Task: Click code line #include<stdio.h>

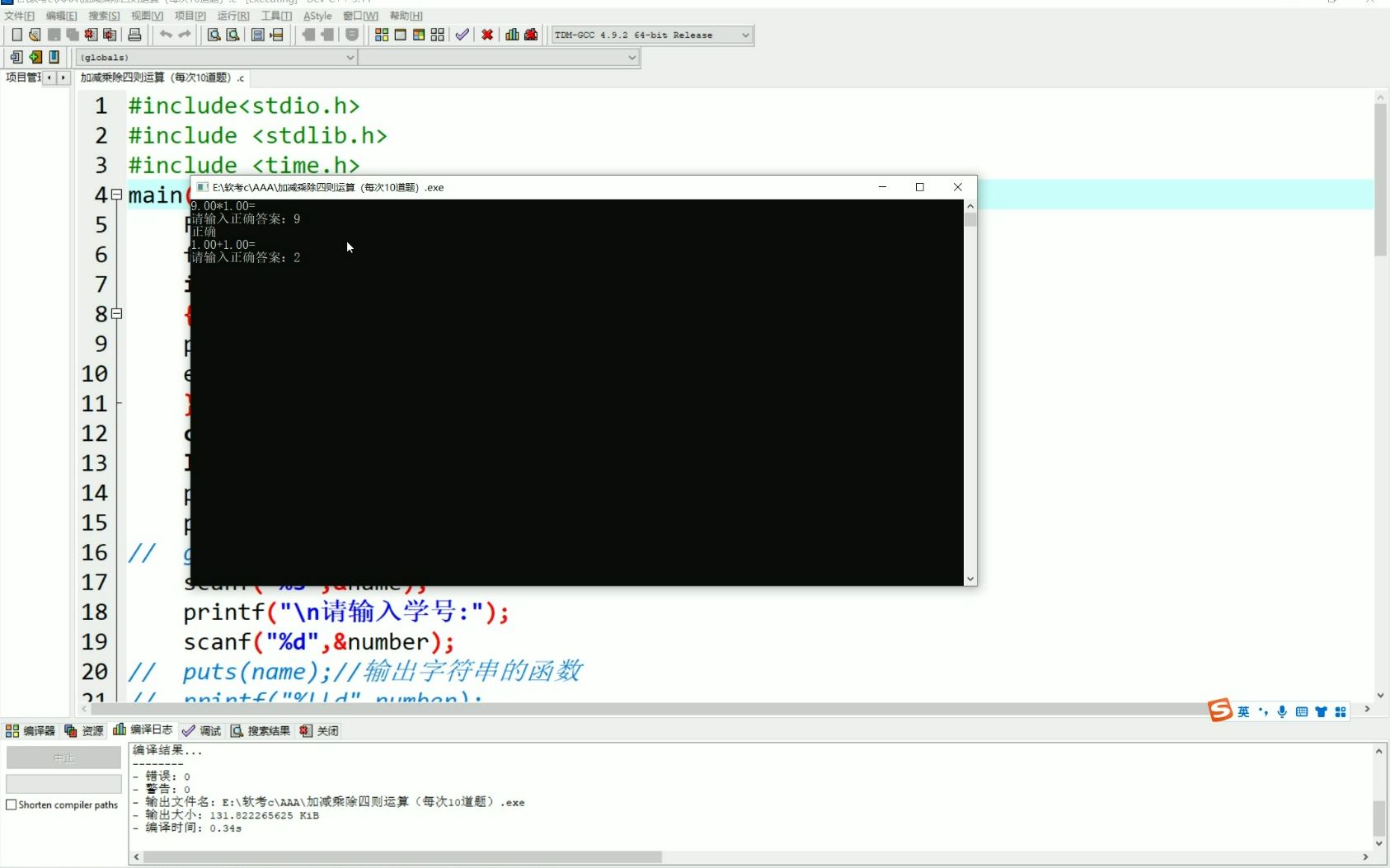Action: coord(244,106)
